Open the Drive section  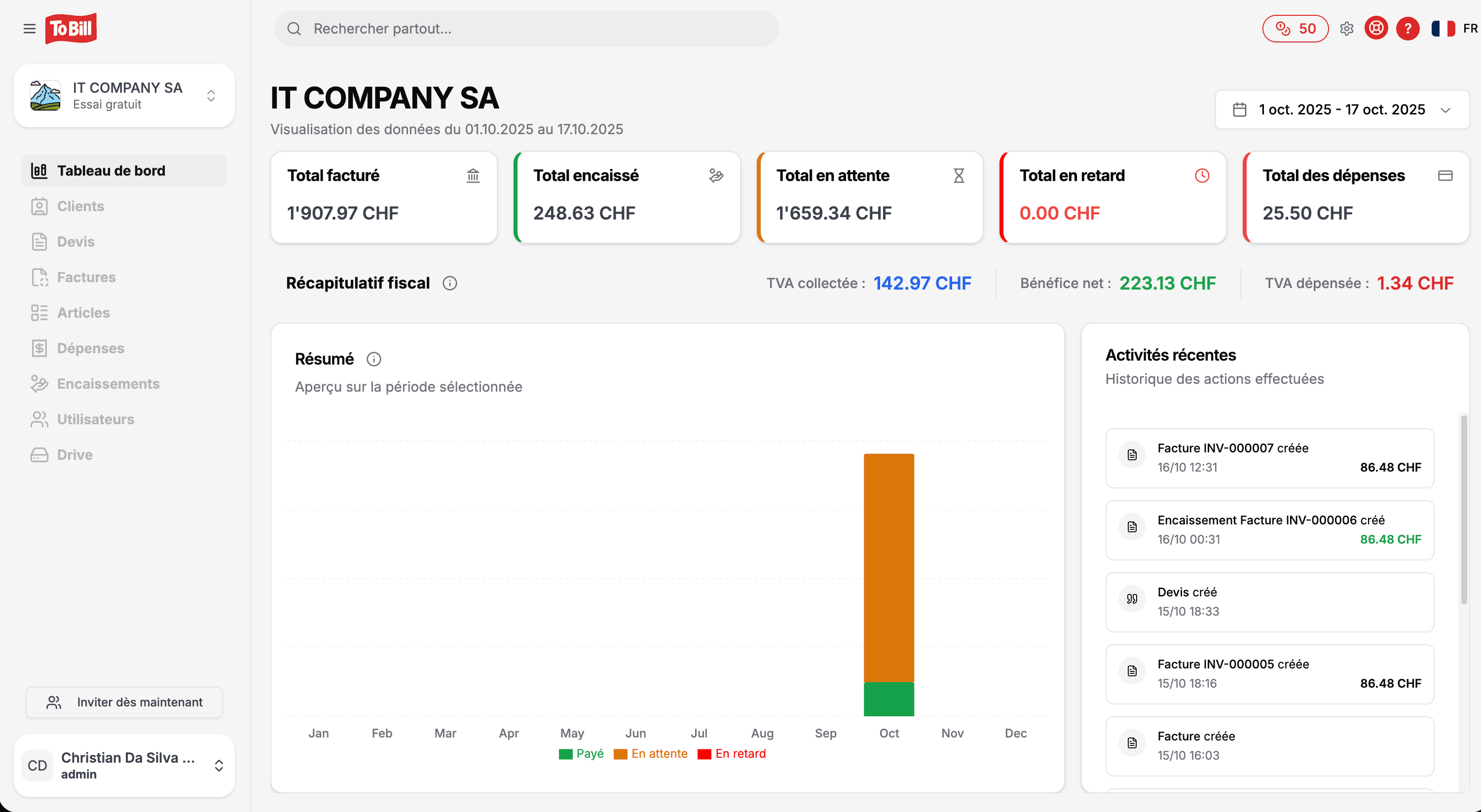tap(74, 454)
